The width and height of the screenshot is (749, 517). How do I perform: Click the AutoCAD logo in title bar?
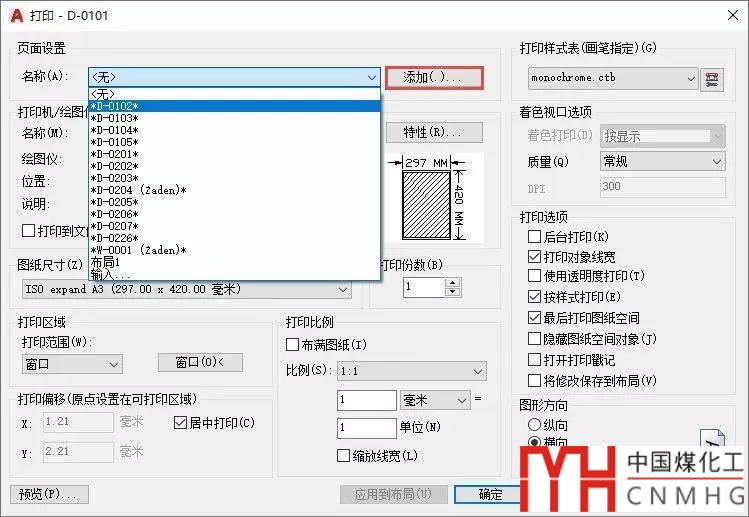tap(17, 16)
